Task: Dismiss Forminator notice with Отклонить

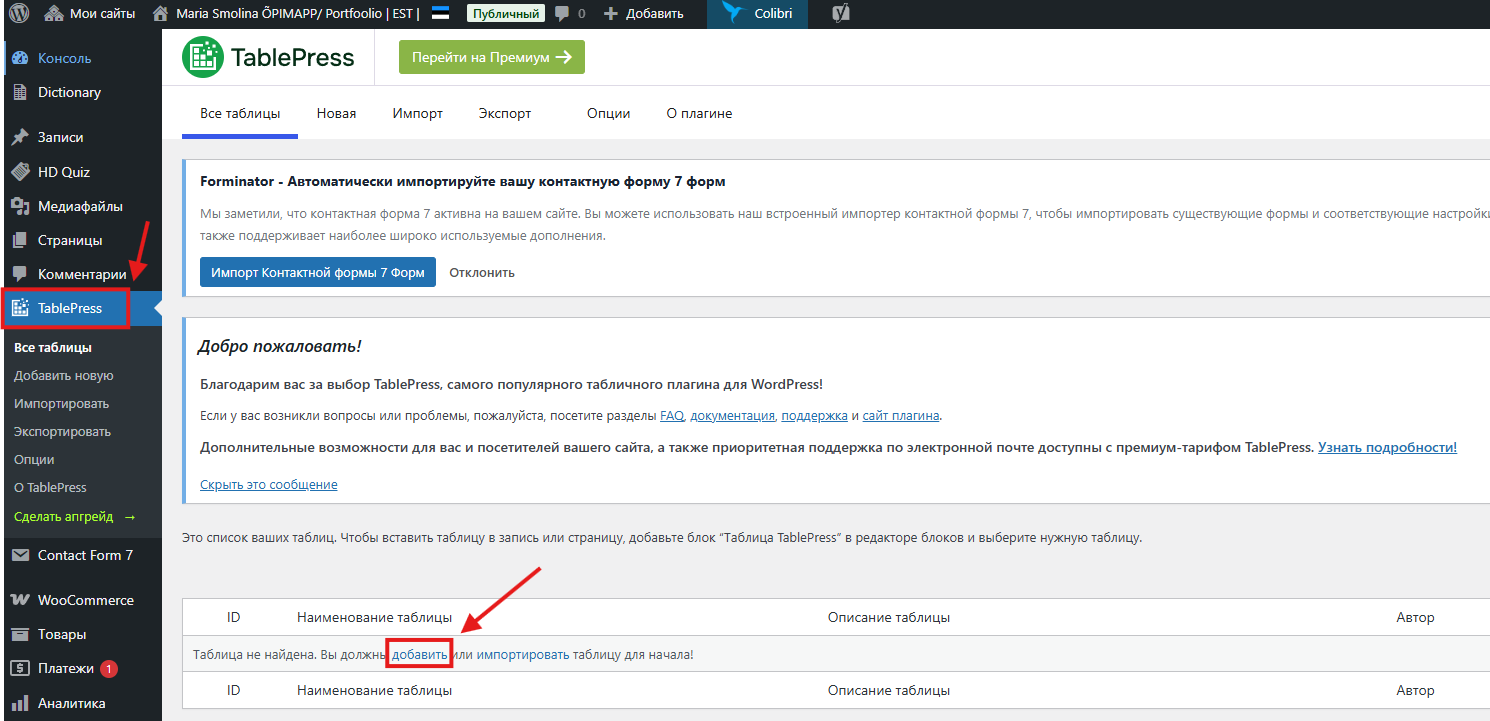Action: point(482,272)
